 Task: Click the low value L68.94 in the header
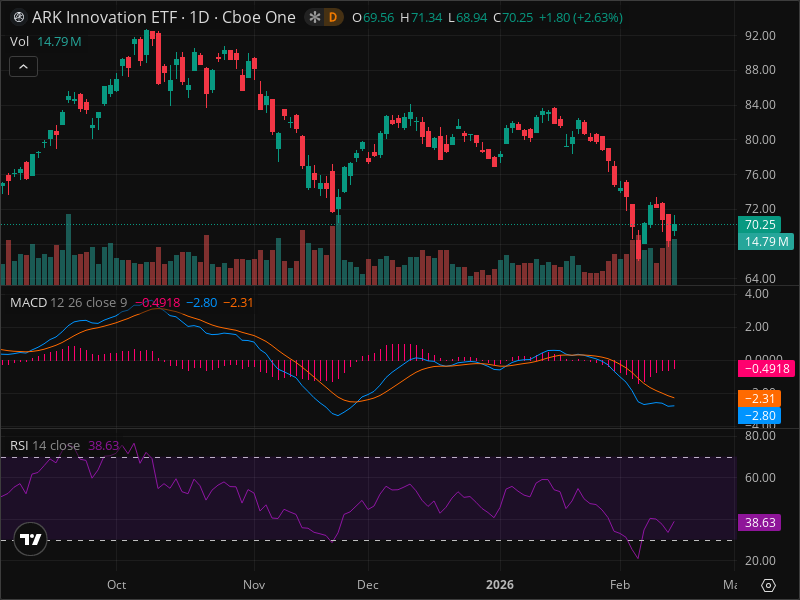coord(467,17)
